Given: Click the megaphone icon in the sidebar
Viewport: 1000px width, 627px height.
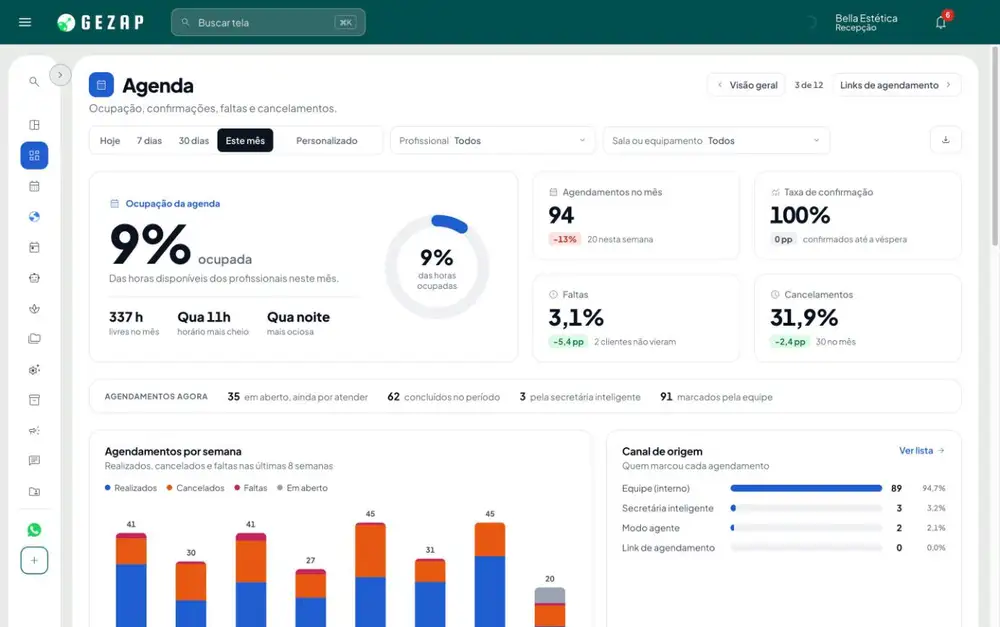Looking at the screenshot, I should pyautogui.click(x=34, y=431).
